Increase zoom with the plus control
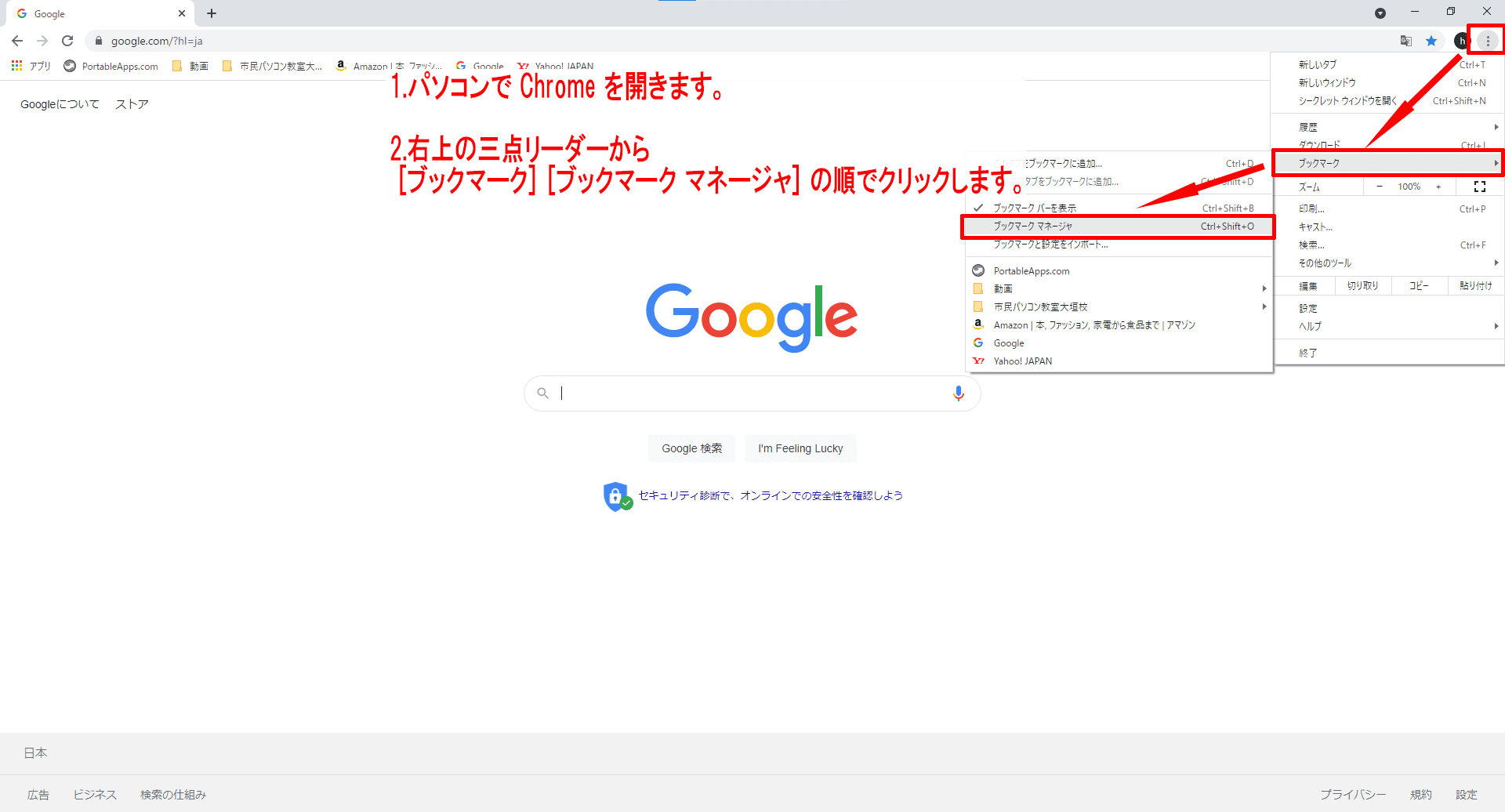 point(1438,187)
